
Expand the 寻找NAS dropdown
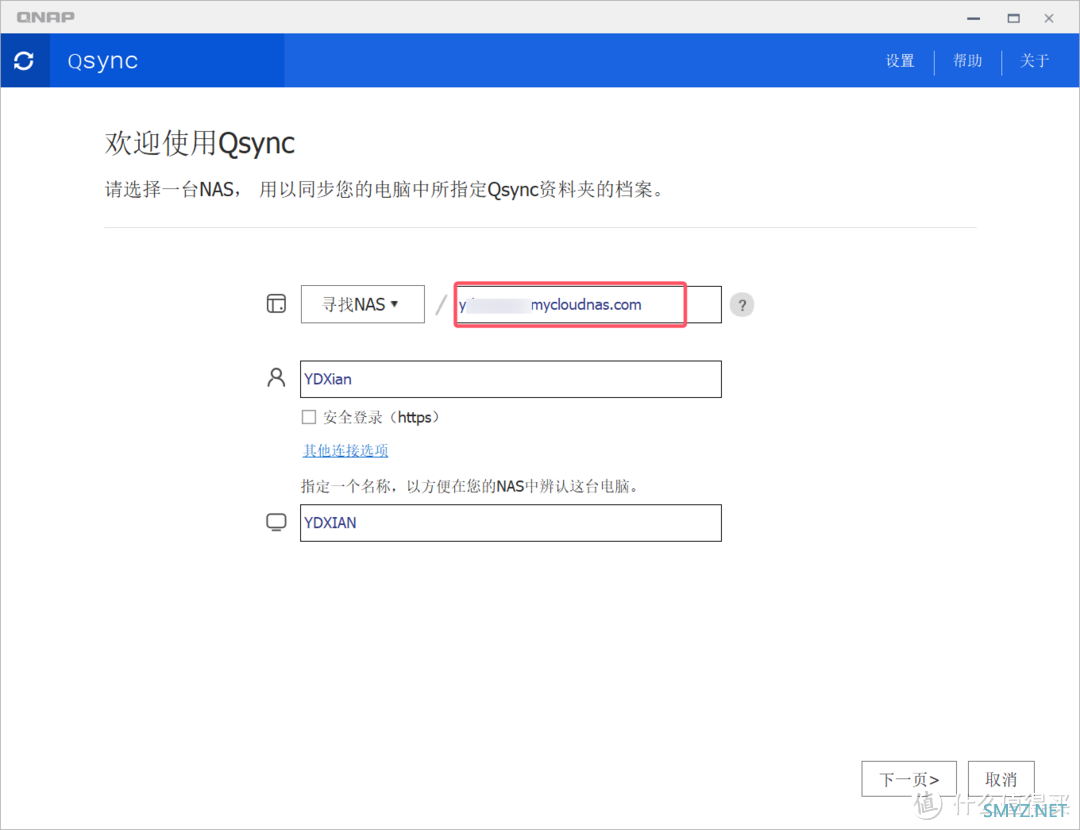click(362, 304)
